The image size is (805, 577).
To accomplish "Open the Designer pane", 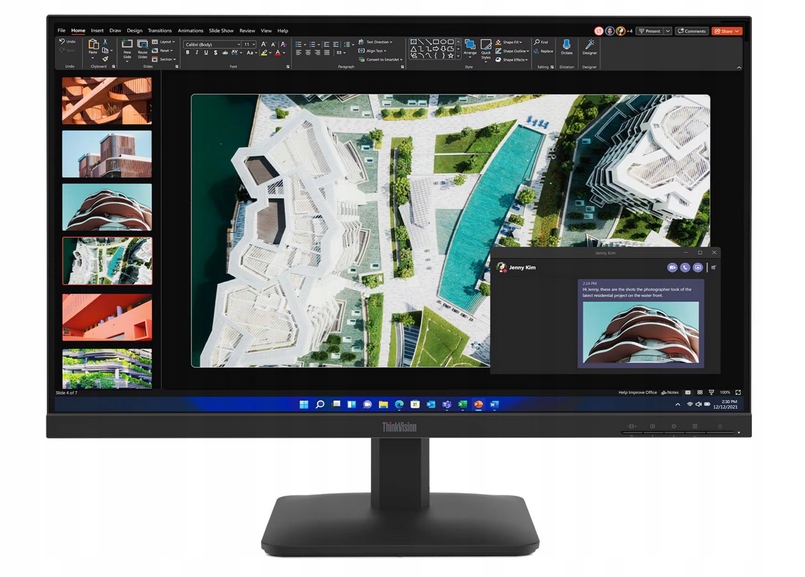I will [x=590, y=46].
